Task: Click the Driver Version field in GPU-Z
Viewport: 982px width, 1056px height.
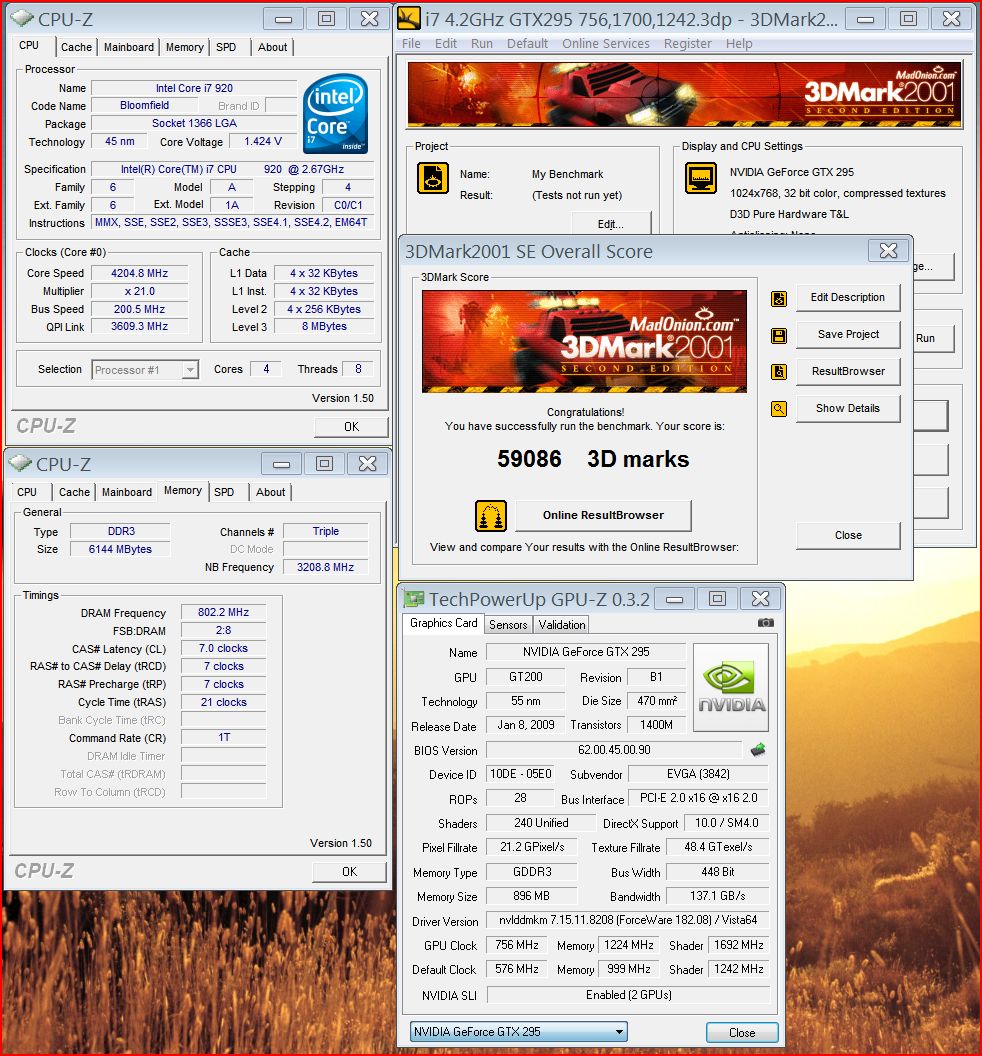Action: click(x=628, y=920)
